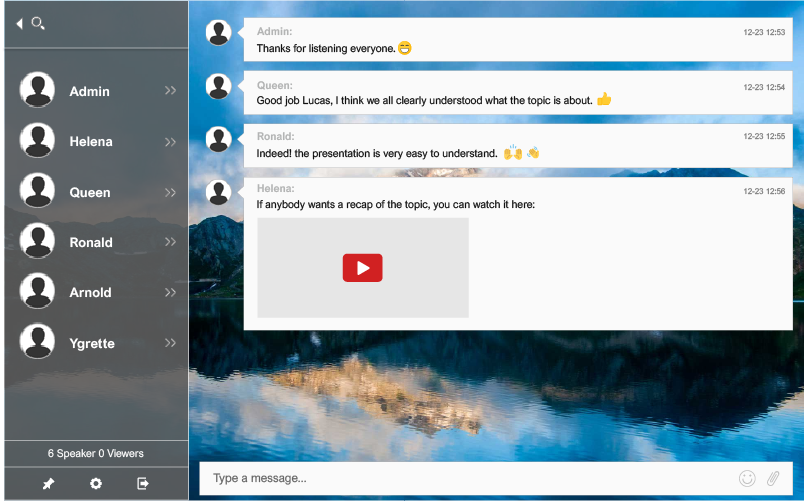Image resolution: width=804 pixels, height=501 pixels.
Task: Click Admin's avatar beside the first message
Action: (218, 33)
